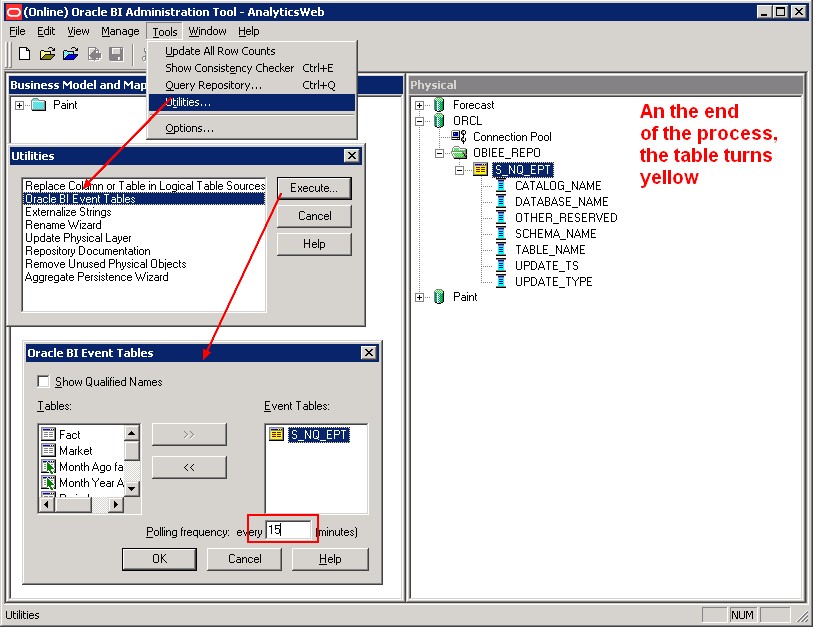Viewport: 813px width, 627px height.
Task: Expand the Paint business model node
Action: tap(19, 105)
